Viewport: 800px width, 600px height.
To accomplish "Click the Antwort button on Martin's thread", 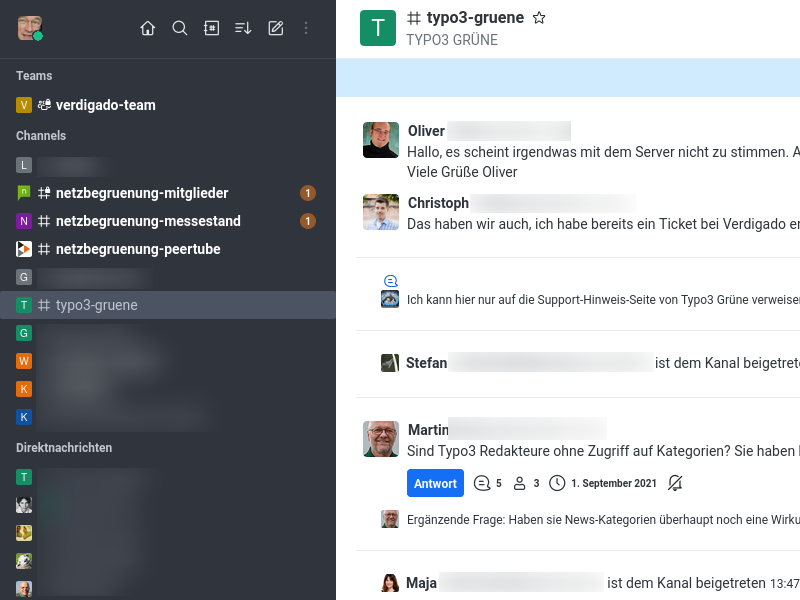I will pos(435,483).
